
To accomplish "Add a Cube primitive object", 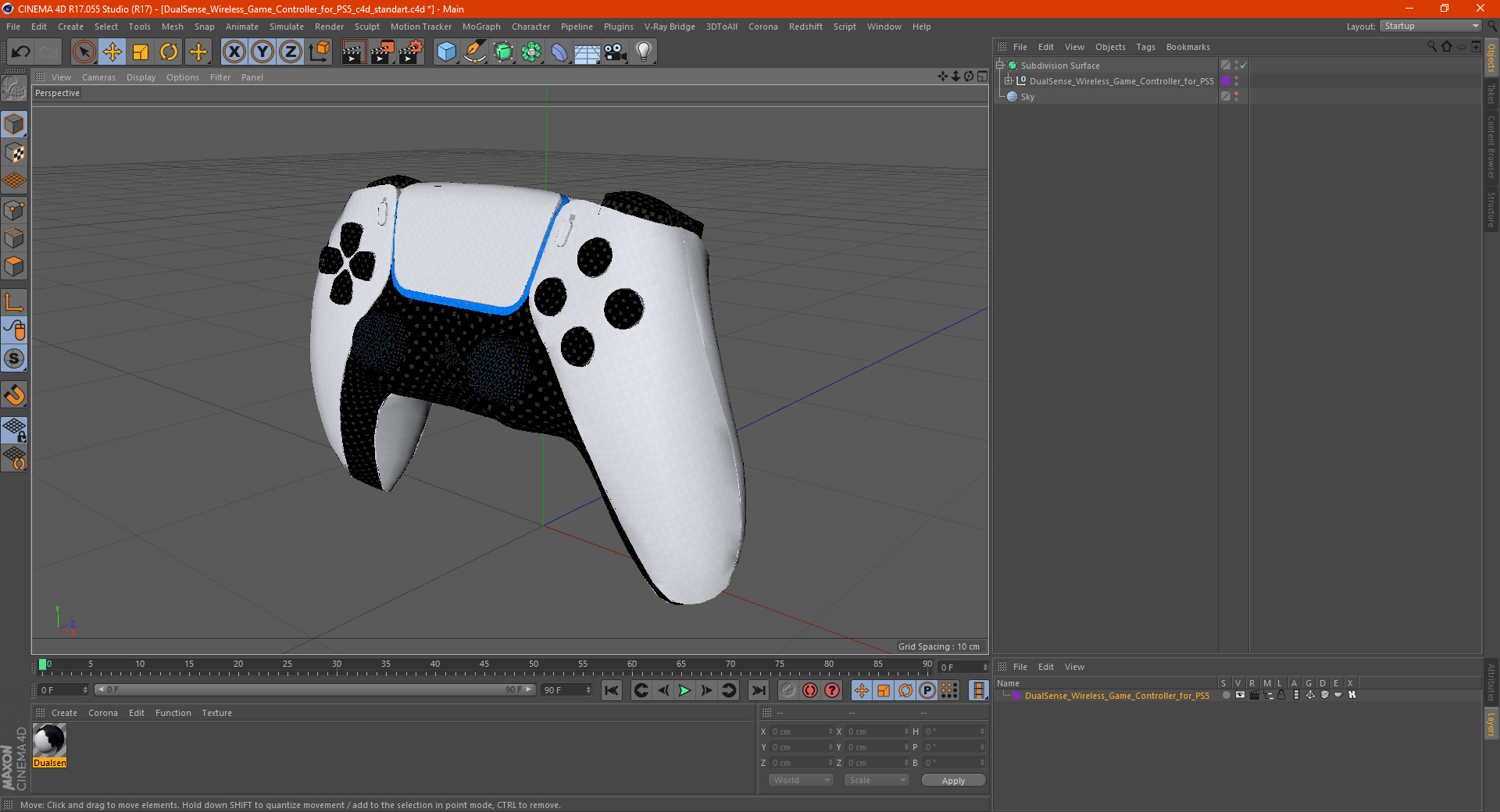I will [446, 52].
